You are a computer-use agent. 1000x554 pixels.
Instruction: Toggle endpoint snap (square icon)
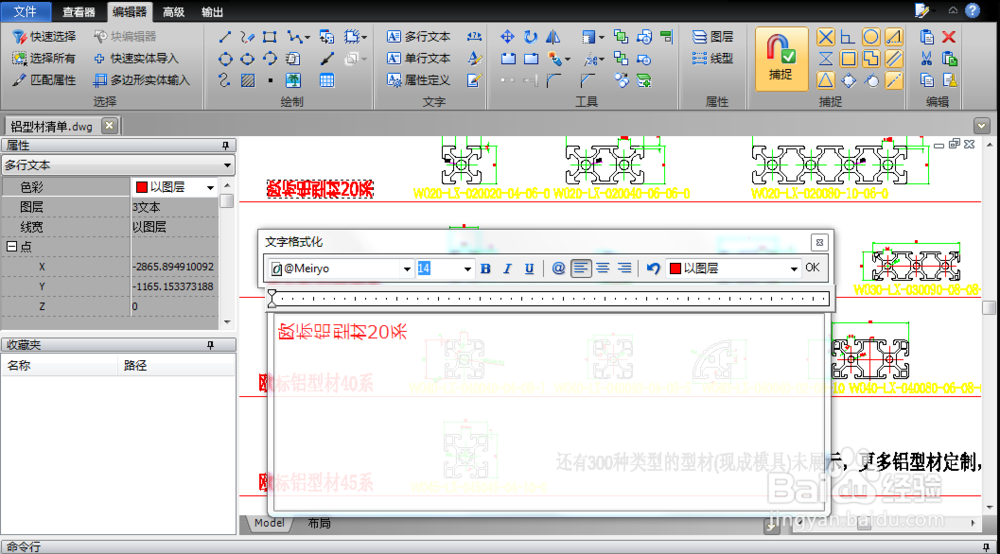[848, 59]
